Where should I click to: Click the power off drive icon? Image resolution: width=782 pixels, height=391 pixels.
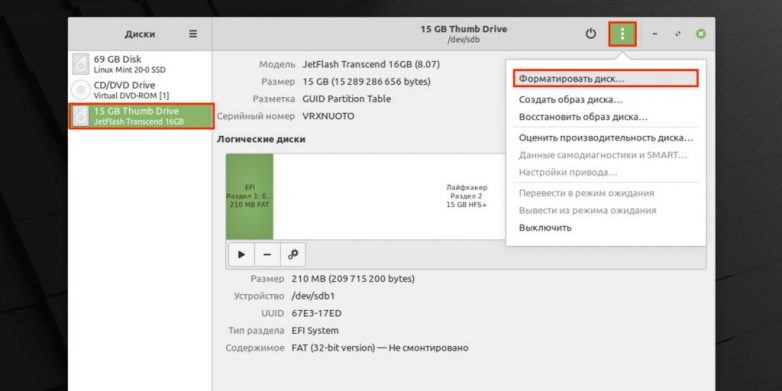(590, 34)
